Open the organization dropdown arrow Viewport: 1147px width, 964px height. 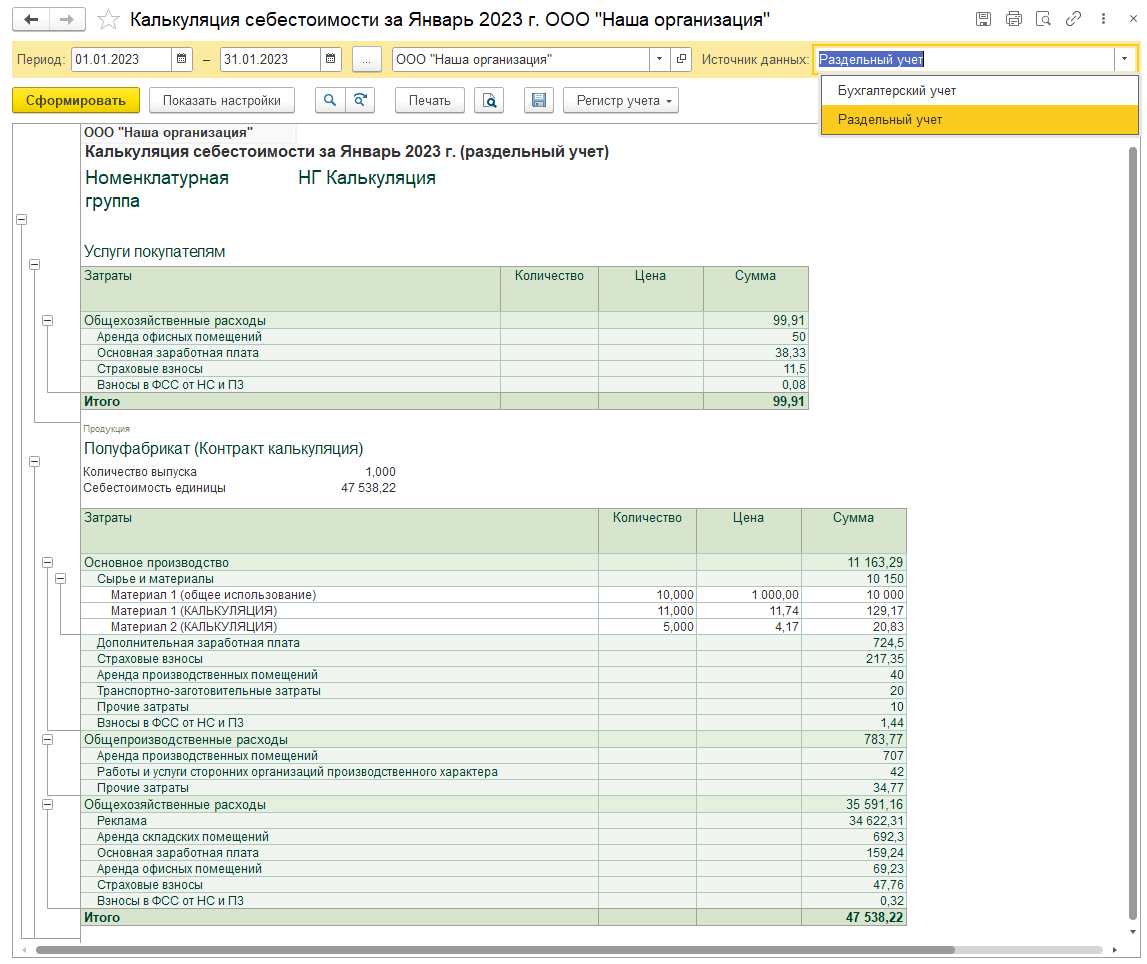659,59
